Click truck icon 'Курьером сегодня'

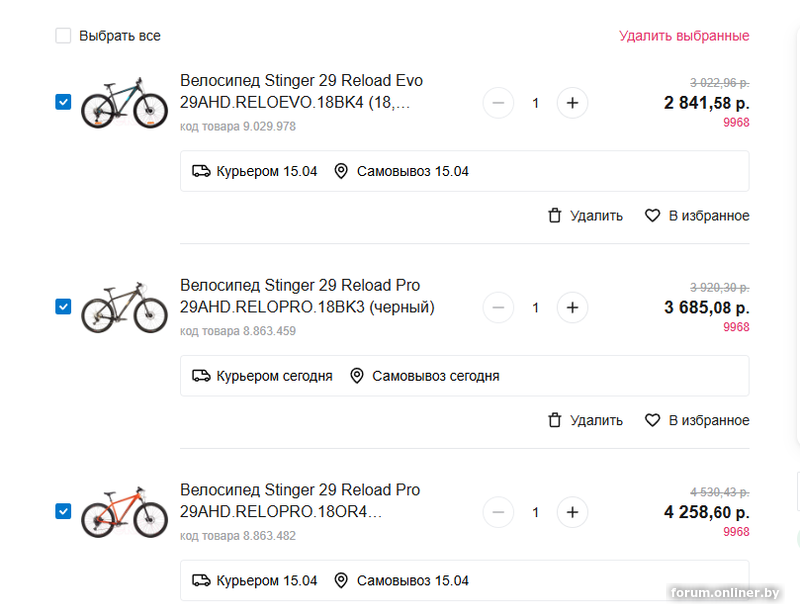tap(202, 376)
